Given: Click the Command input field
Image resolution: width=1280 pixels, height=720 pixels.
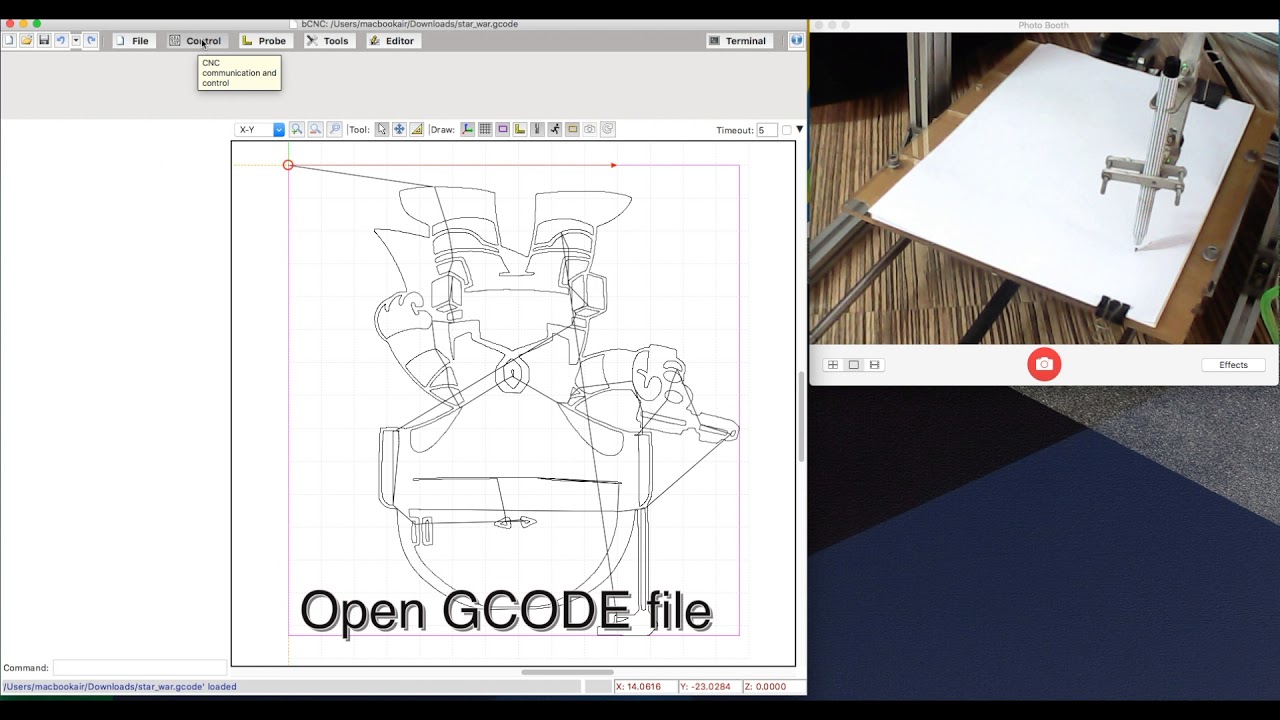Looking at the screenshot, I should pos(140,668).
